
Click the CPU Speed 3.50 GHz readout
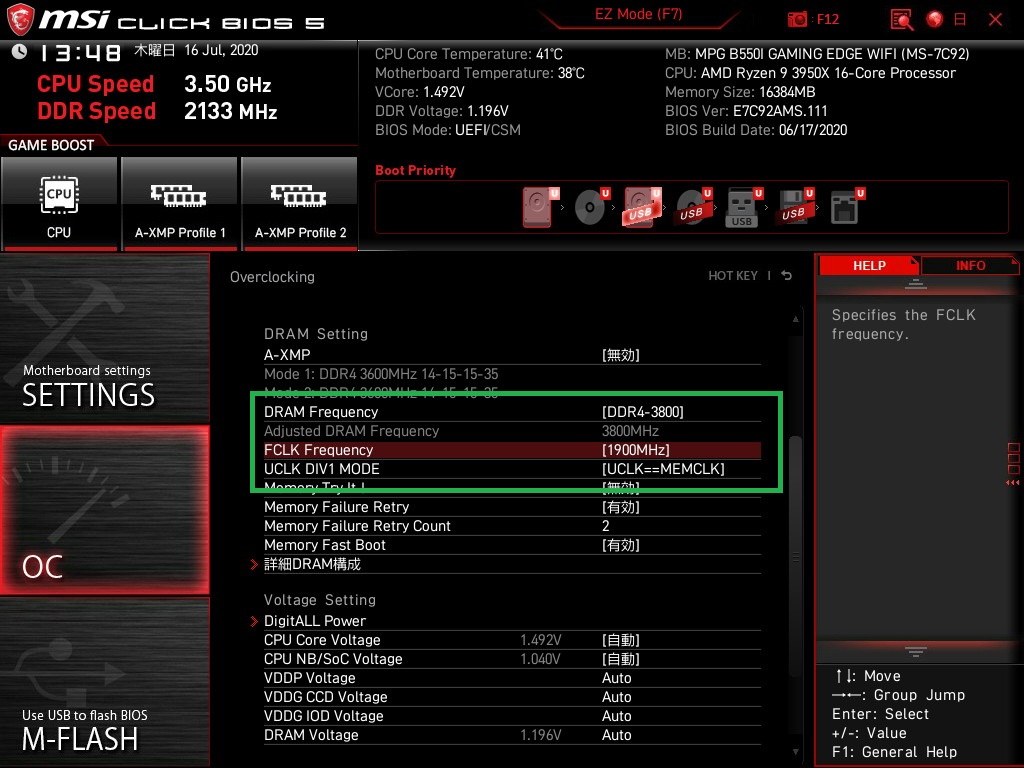(154, 84)
